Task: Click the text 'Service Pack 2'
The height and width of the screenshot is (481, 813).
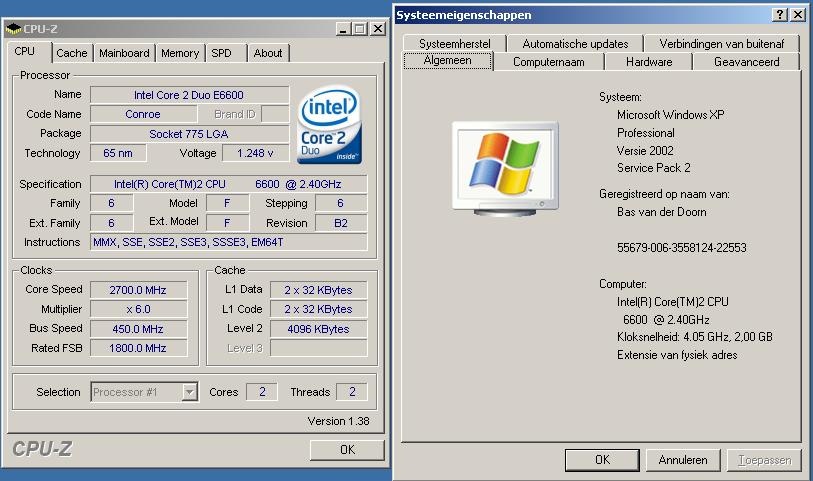Action: [653, 168]
